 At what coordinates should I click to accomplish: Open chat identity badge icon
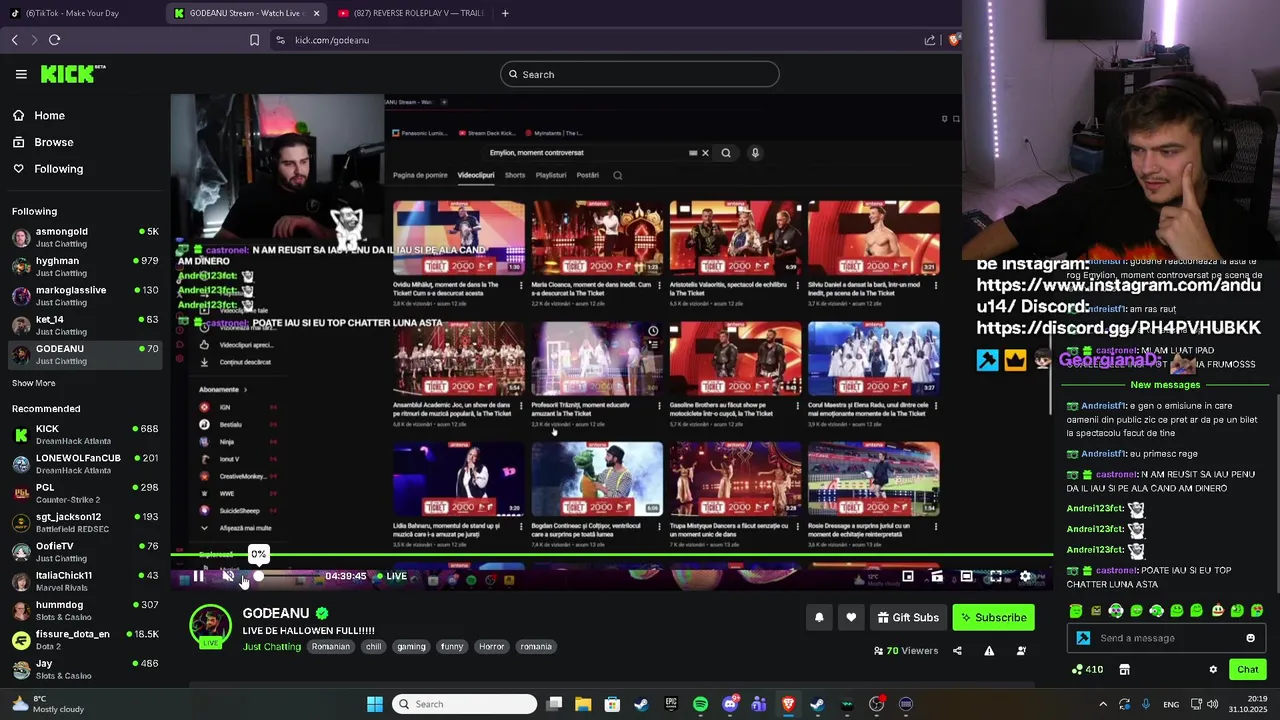1083,638
